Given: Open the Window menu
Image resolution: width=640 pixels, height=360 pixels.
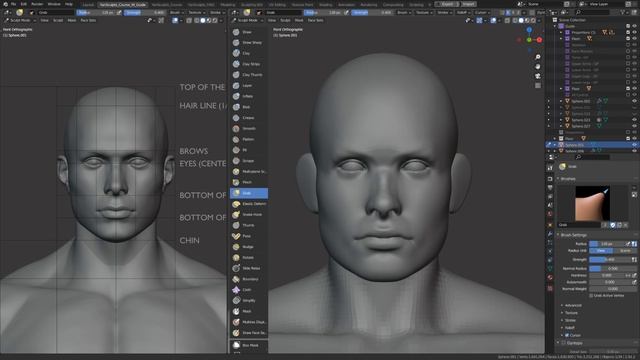Looking at the screenshot, I should click(x=54, y=4).
